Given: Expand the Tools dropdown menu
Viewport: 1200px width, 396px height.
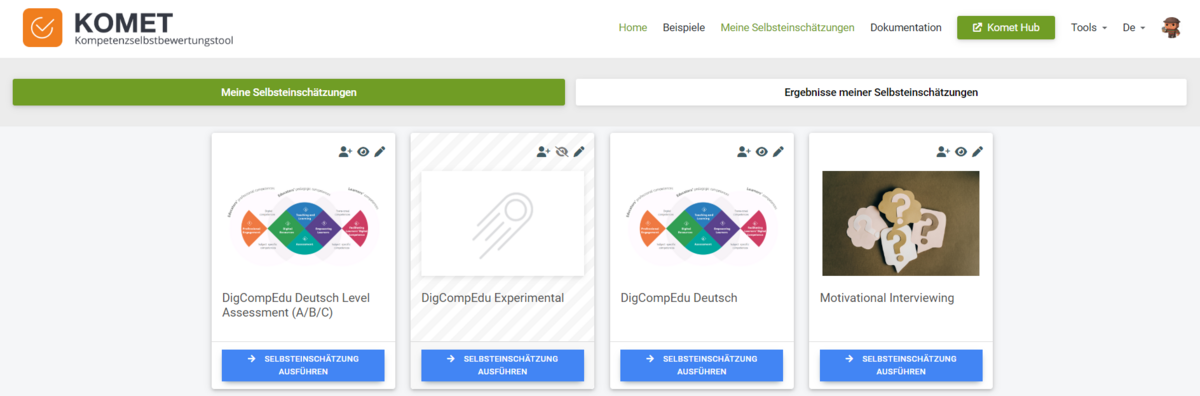Looking at the screenshot, I should click(1089, 28).
